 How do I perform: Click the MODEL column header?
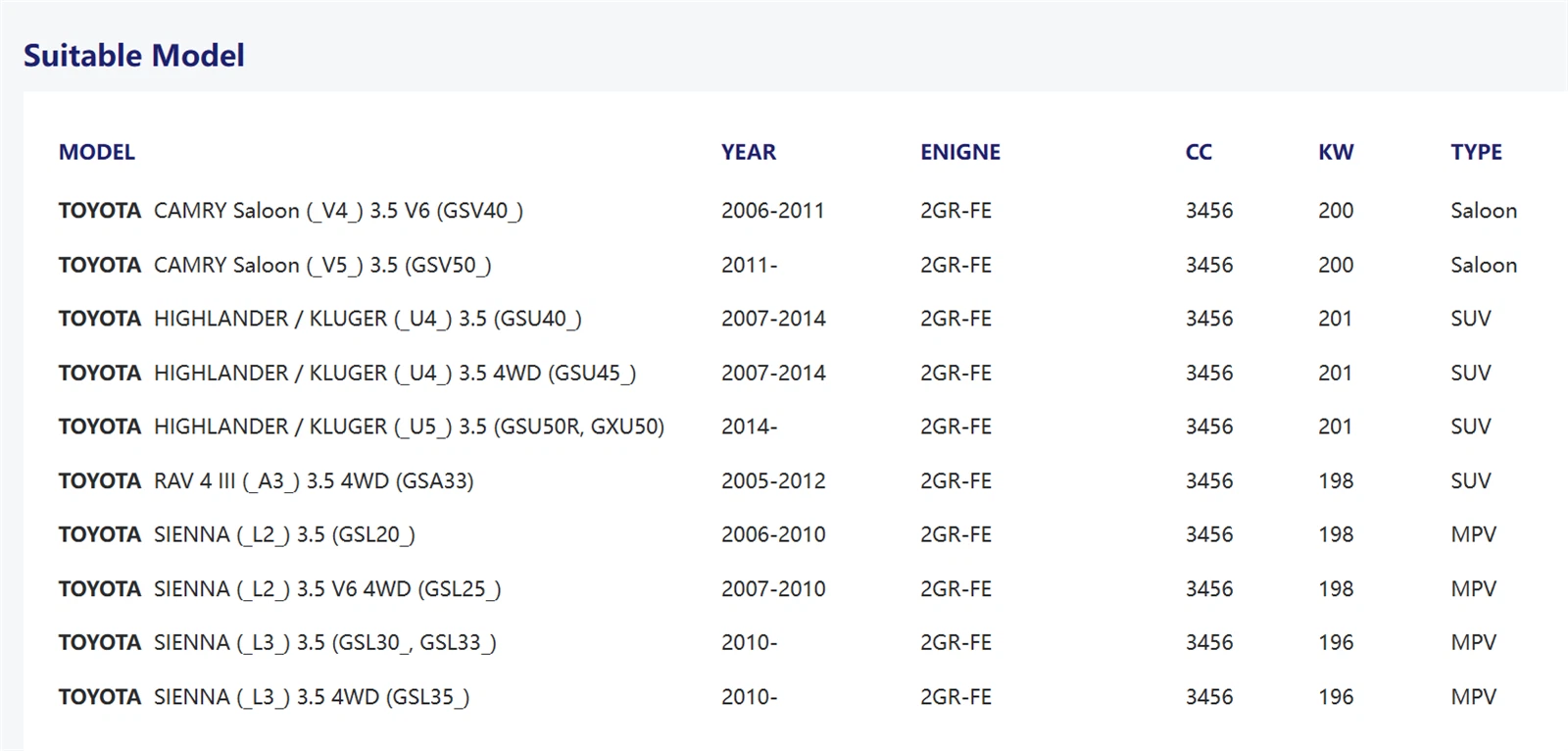tap(97, 152)
